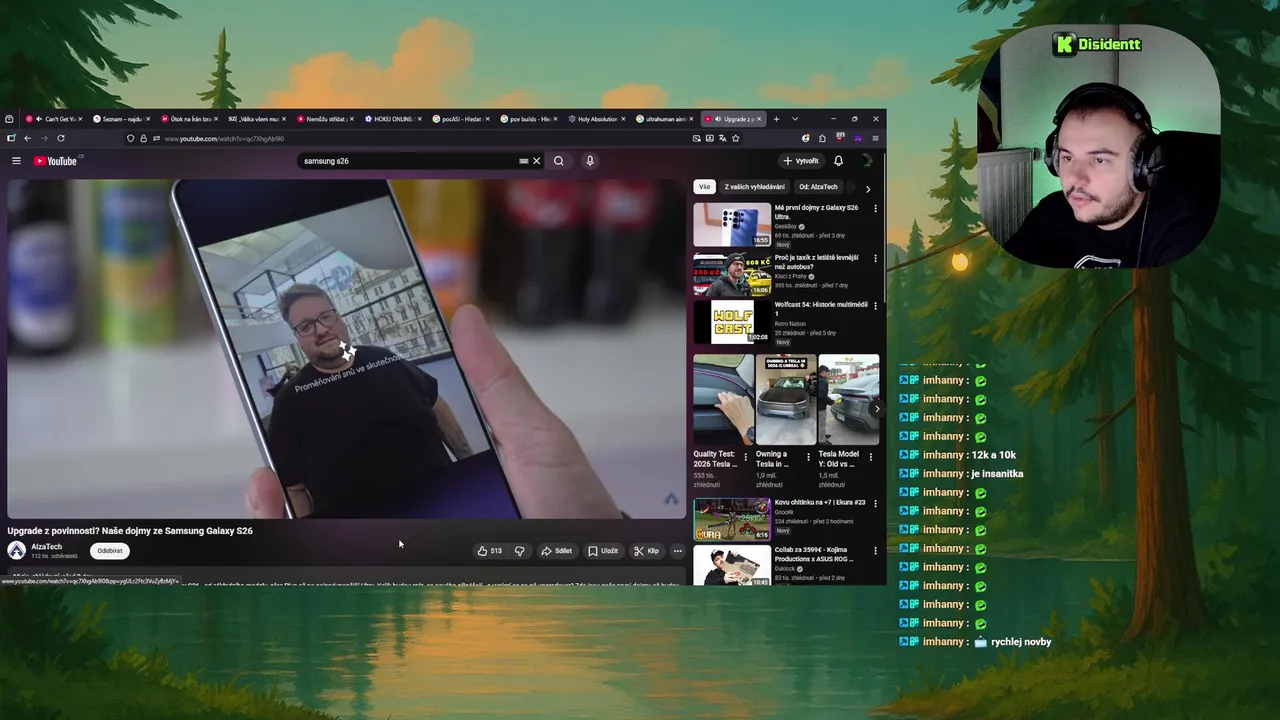1280x720 pixels.
Task: Open options for Kovu chitinku video
Action: coord(875,503)
